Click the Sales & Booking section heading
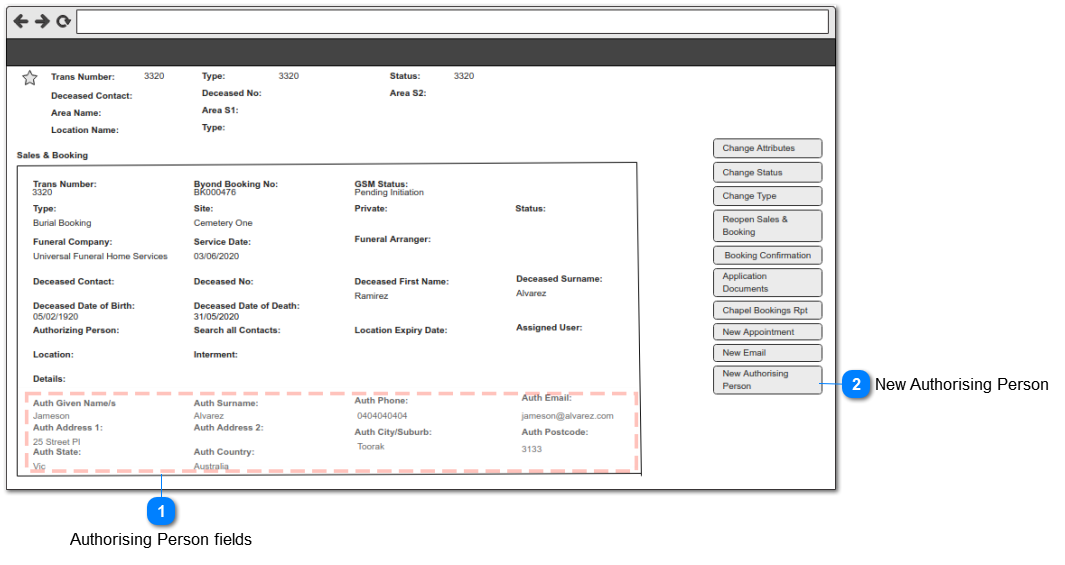 (x=52, y=155)
